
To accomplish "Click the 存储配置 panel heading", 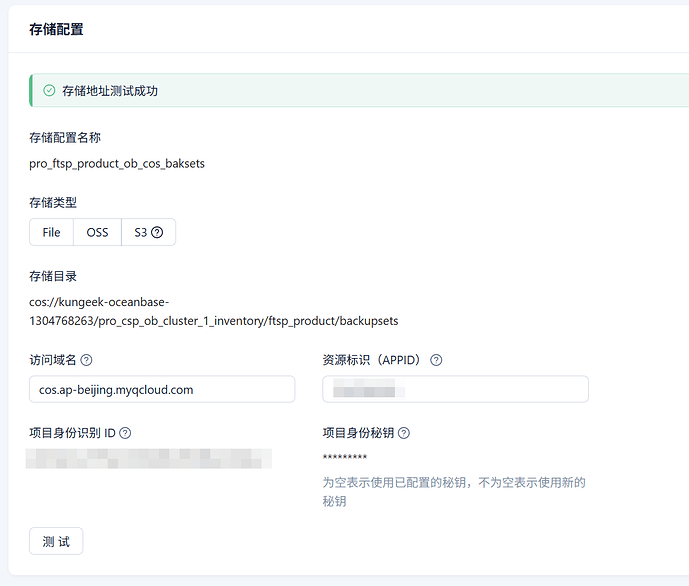I will click(x=56, y=30).
